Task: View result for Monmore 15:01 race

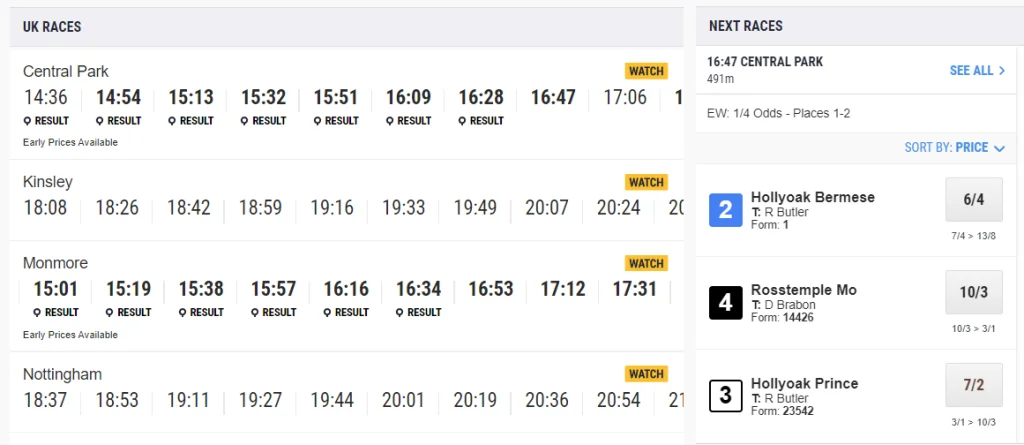Action: click(56, 312)
